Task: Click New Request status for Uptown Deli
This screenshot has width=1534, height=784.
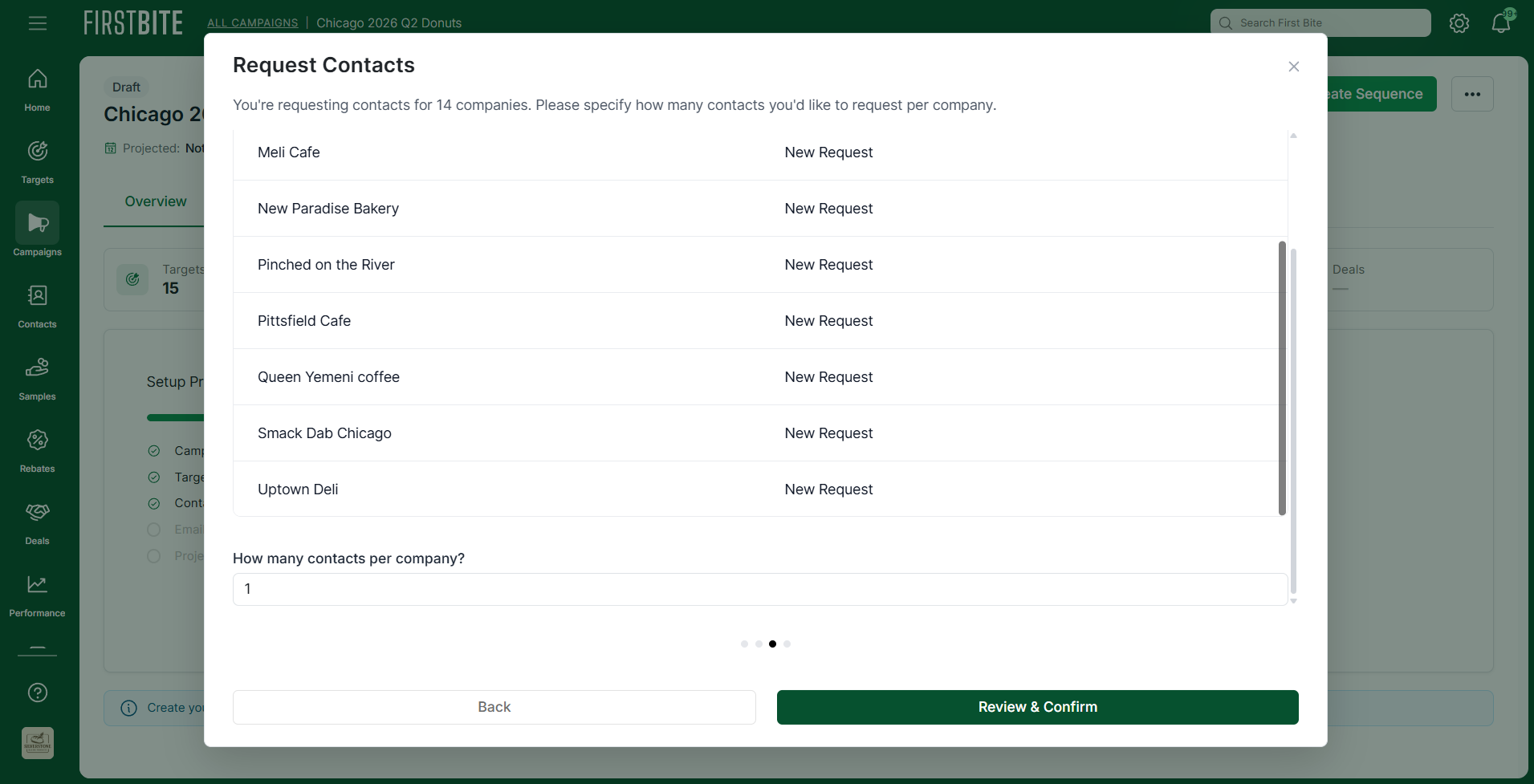Action: [828, 489]
